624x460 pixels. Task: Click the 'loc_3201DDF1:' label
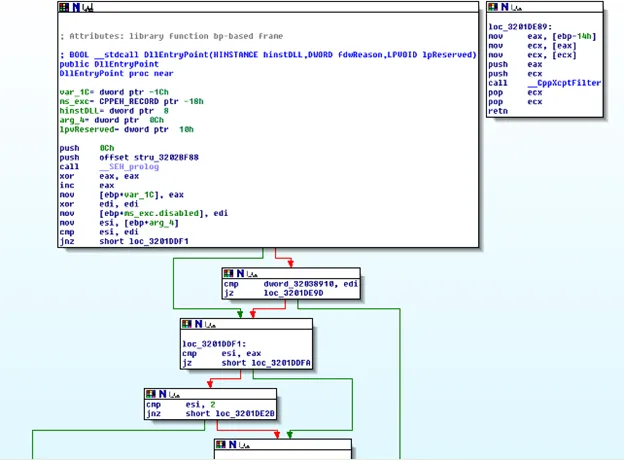pos(214,344)
